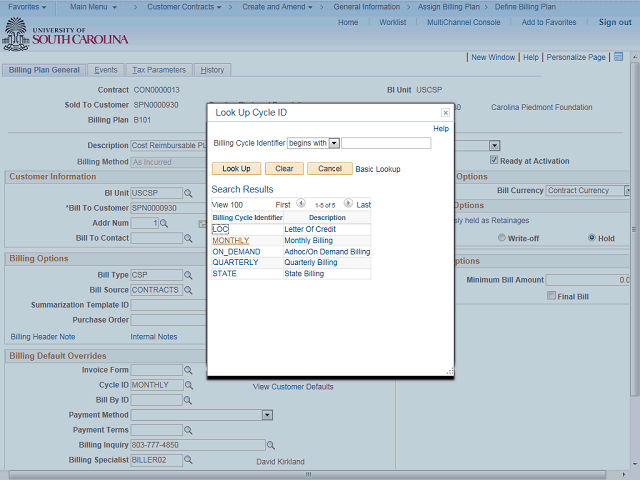Open the Home link

[348, 22]
